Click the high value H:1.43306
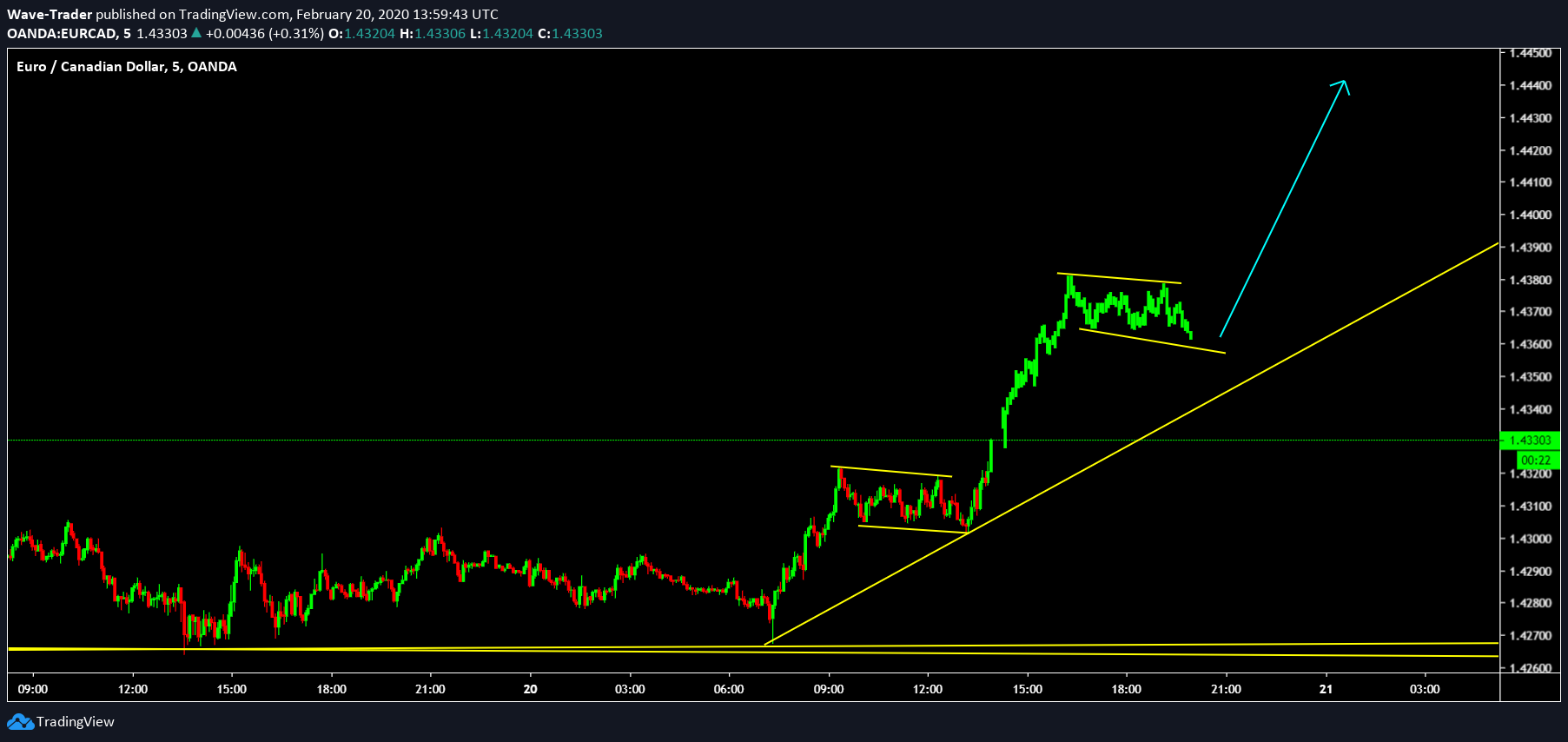Viewport: 1568px width, 742px height. [x=433, y=34]
